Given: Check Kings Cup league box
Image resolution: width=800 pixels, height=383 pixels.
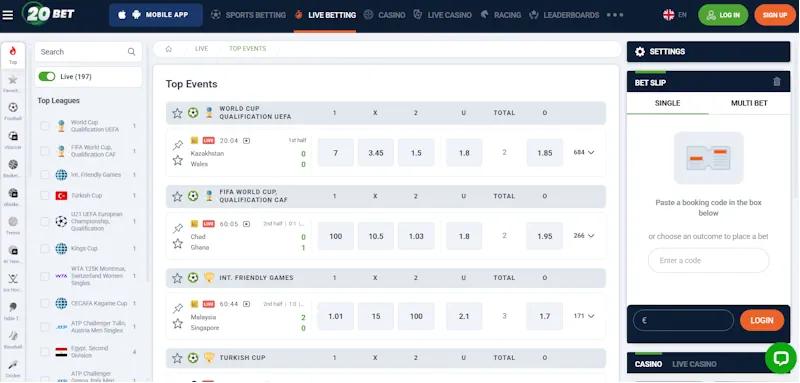Looking at the screenshot, I should (x=45, y=248).
